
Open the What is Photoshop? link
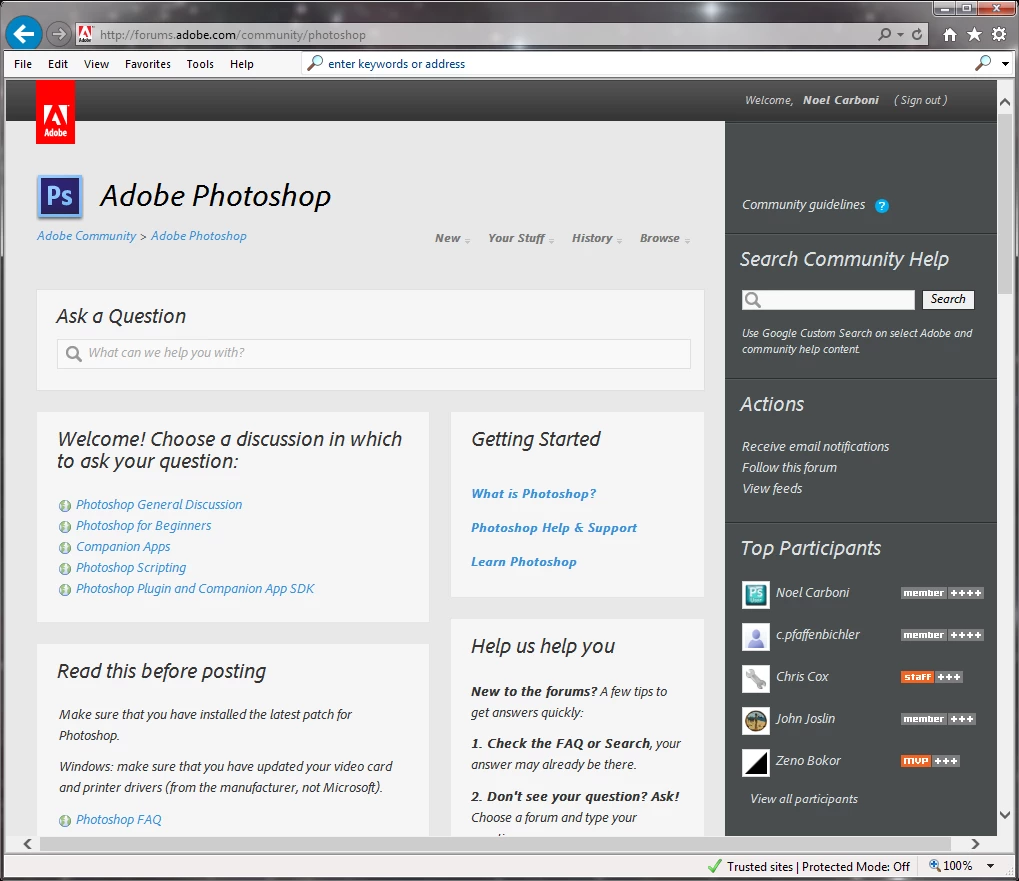coord(534,494)
